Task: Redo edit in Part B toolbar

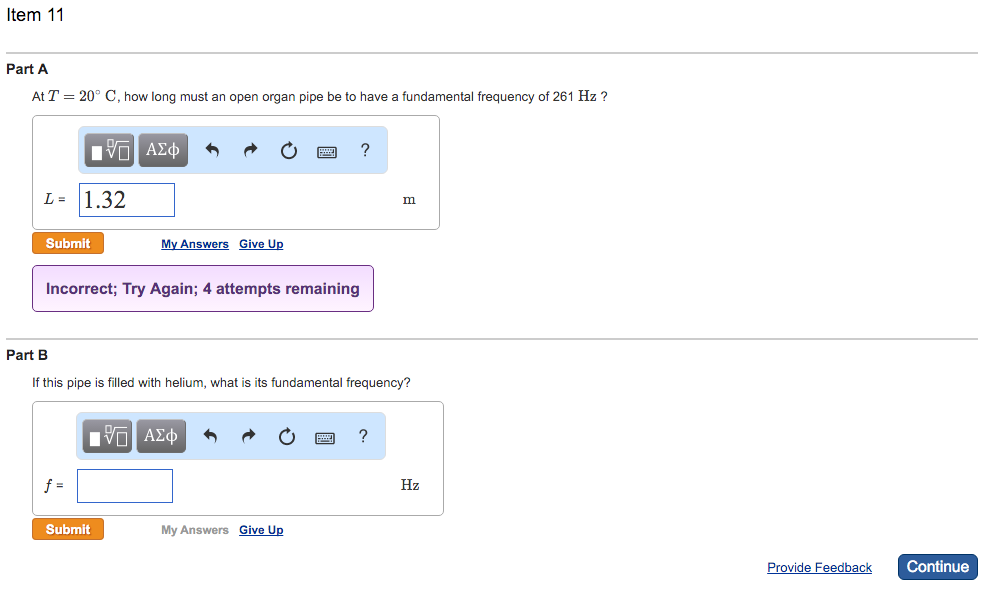Action: [250, 437]
